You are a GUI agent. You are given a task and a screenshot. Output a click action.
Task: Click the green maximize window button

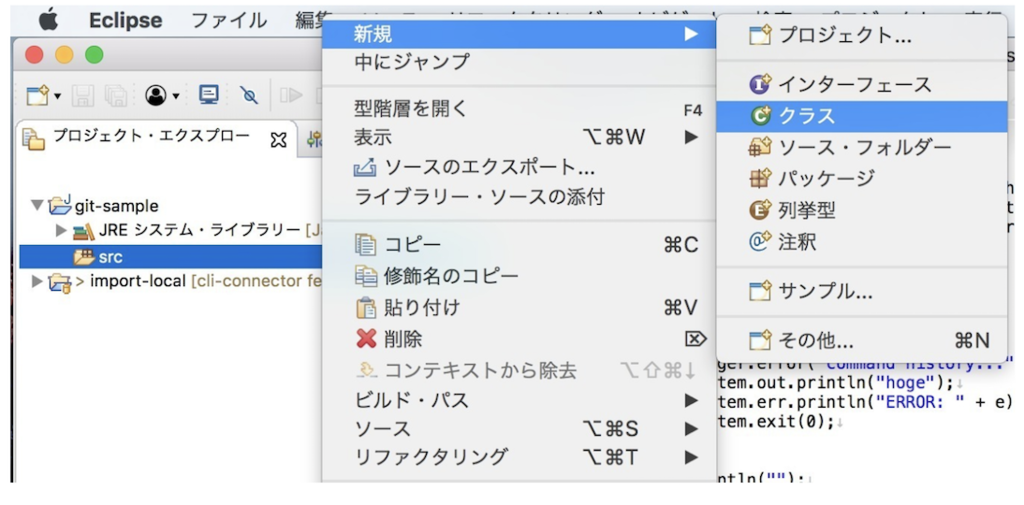click(x=94, y=55)
